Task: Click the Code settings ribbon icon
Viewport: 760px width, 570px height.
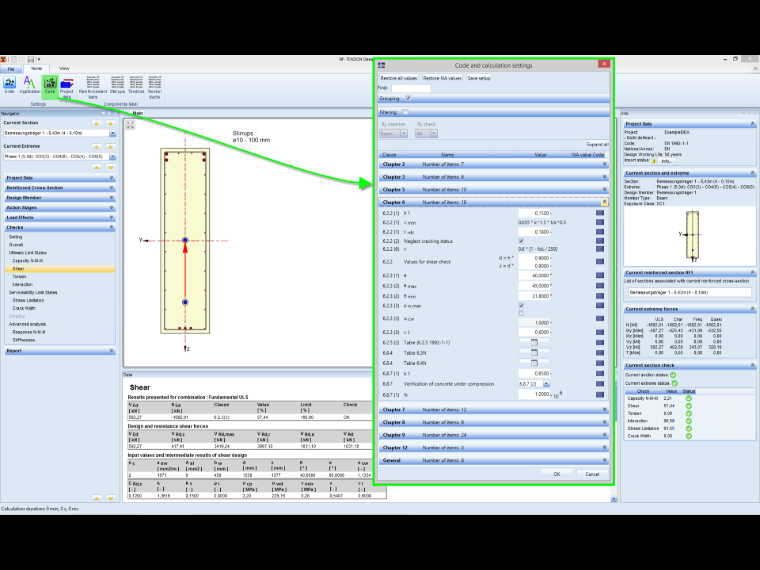Action: point(50,85)
